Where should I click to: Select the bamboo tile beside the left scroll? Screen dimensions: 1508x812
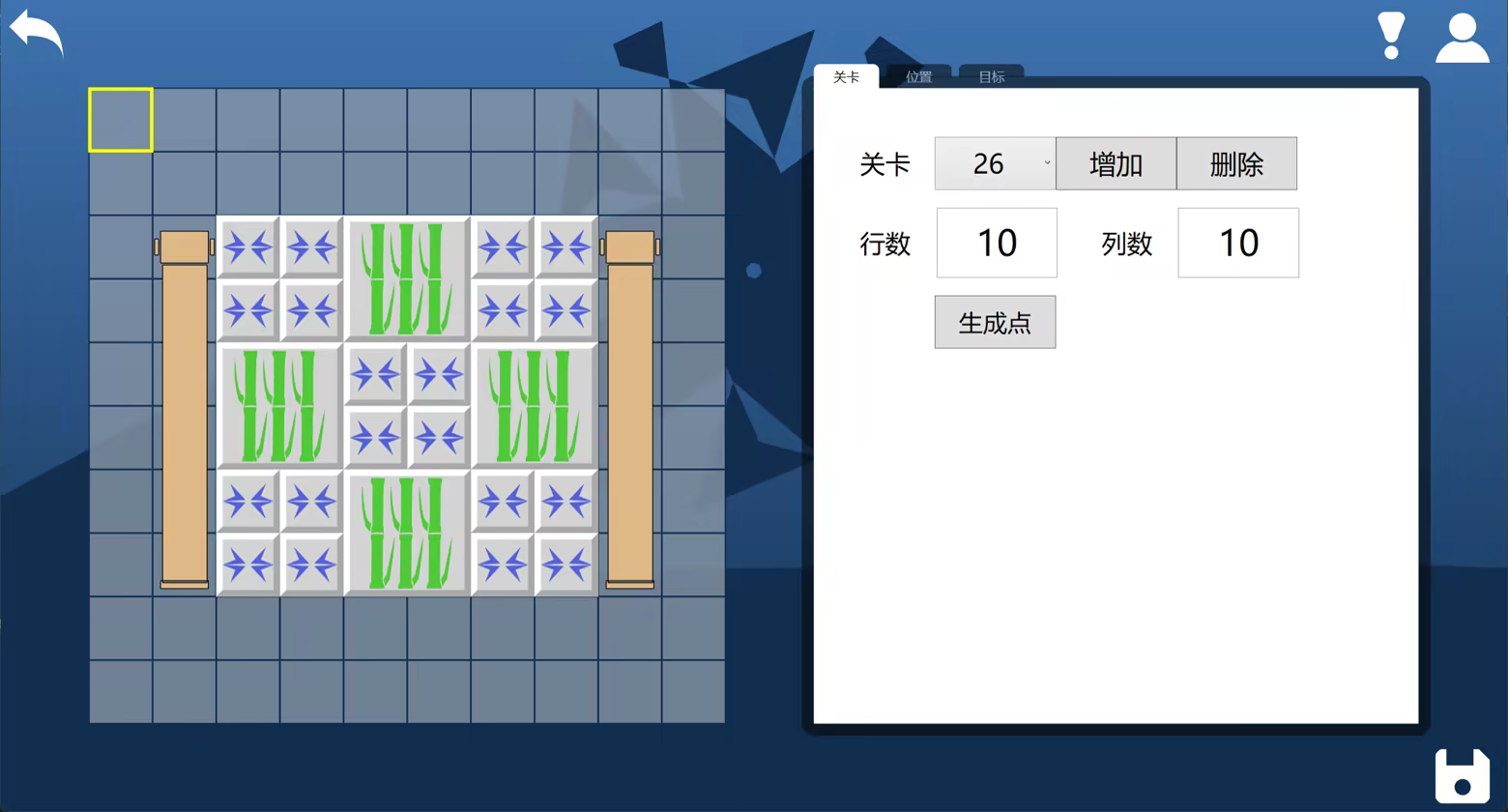(279, 406)
